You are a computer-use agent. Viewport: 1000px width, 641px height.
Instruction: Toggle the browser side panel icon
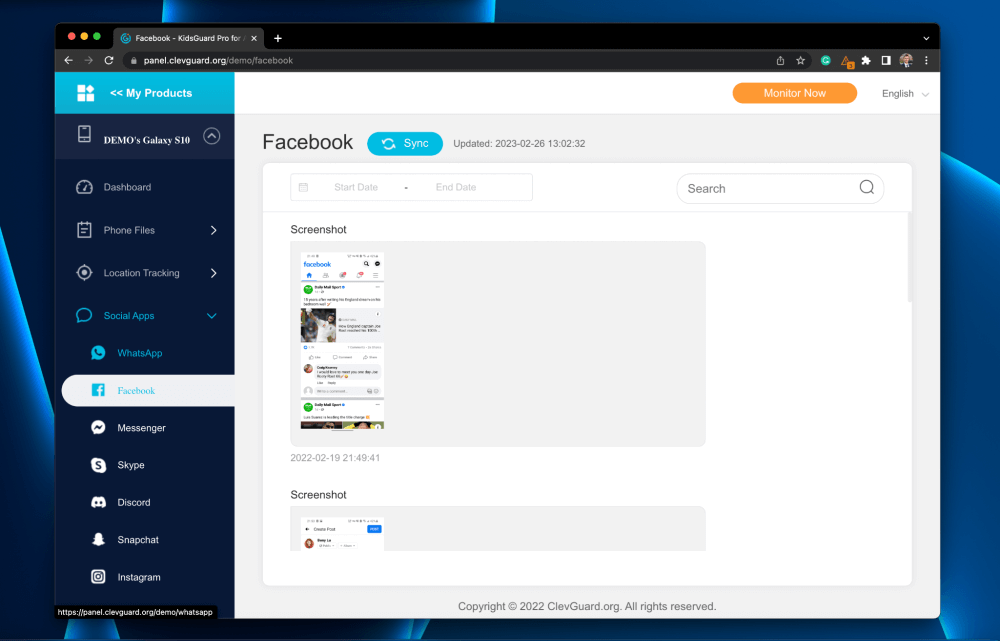(x=886, y=61)
